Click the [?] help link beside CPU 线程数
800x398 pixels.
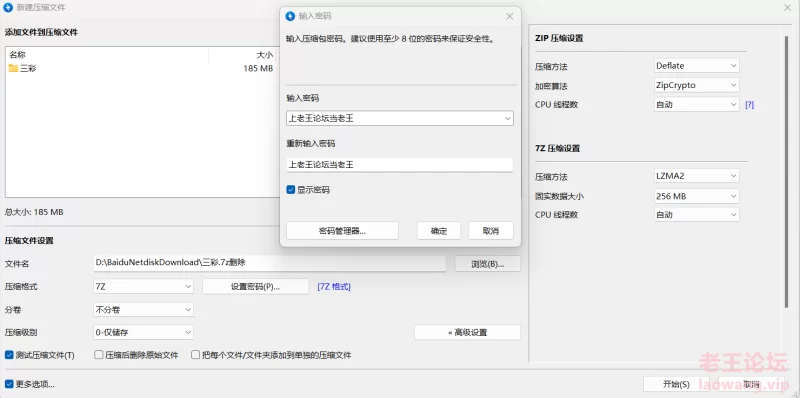tap(749, 105)
